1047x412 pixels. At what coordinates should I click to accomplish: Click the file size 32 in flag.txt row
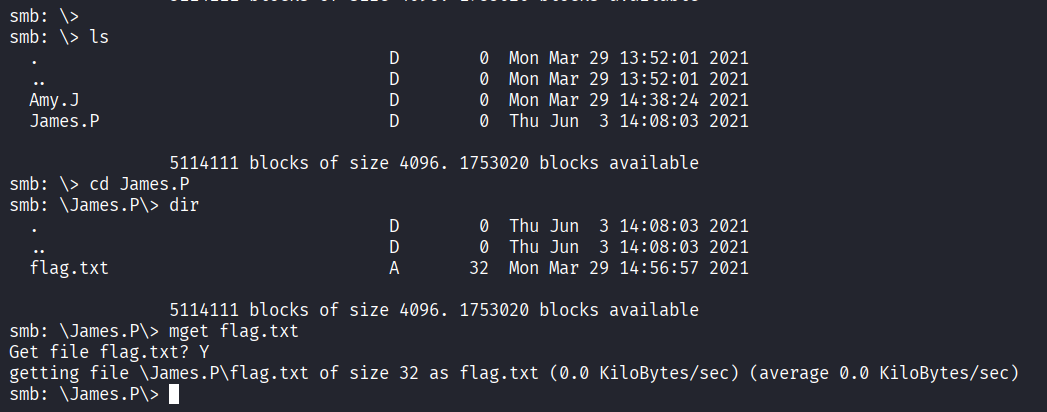coord(478,268)
